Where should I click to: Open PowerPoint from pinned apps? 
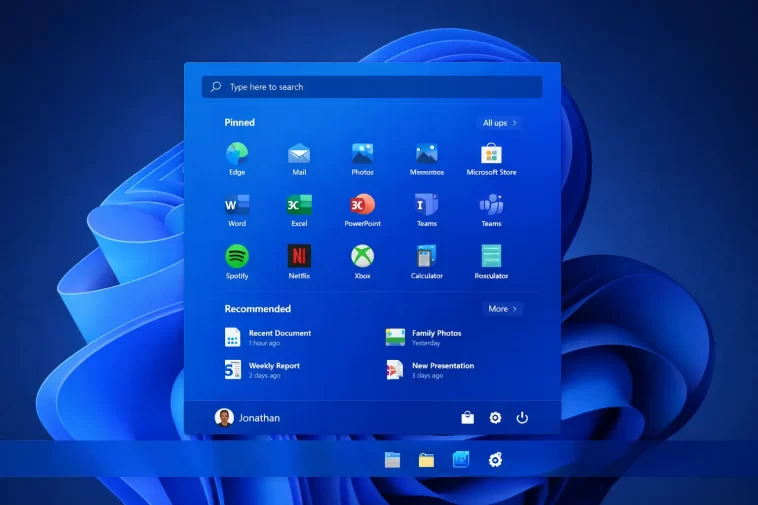coord(362,211)
